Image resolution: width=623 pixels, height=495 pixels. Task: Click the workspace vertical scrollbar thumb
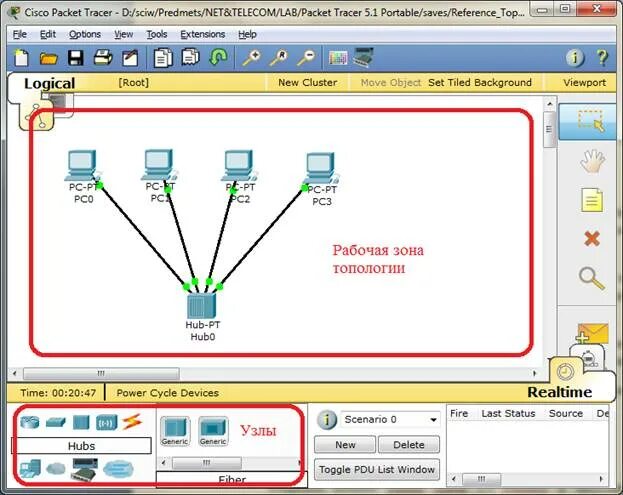pyautogui.click(x=549, y=129)
